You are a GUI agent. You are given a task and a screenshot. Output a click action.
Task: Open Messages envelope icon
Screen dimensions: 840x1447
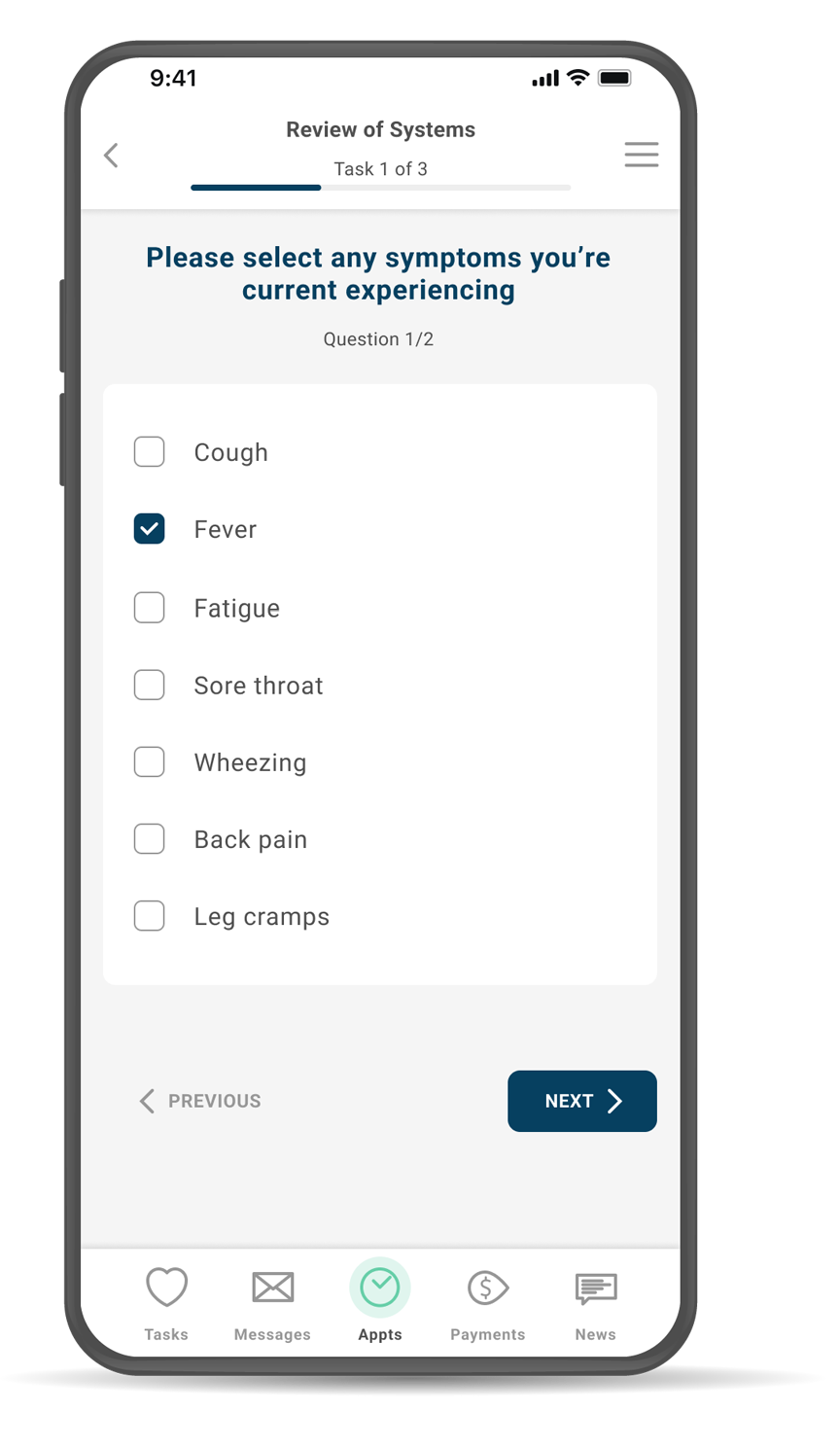272,1287
